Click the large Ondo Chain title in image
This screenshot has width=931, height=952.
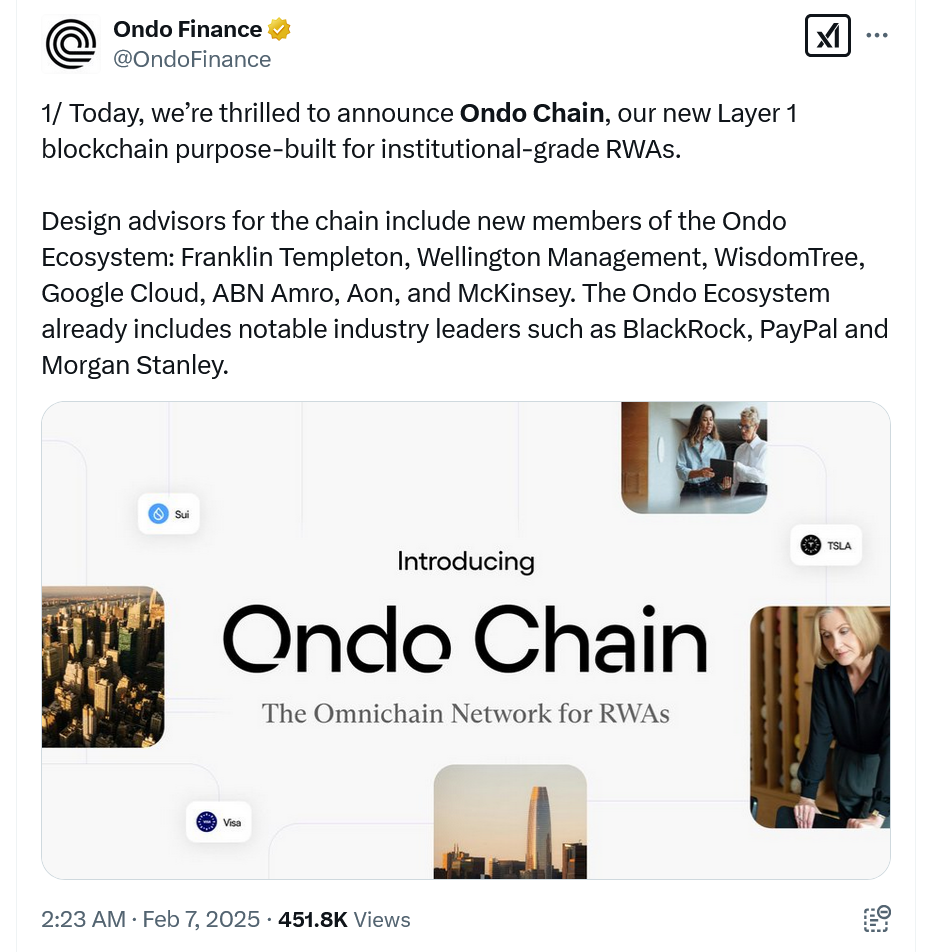tap(465, 641)
